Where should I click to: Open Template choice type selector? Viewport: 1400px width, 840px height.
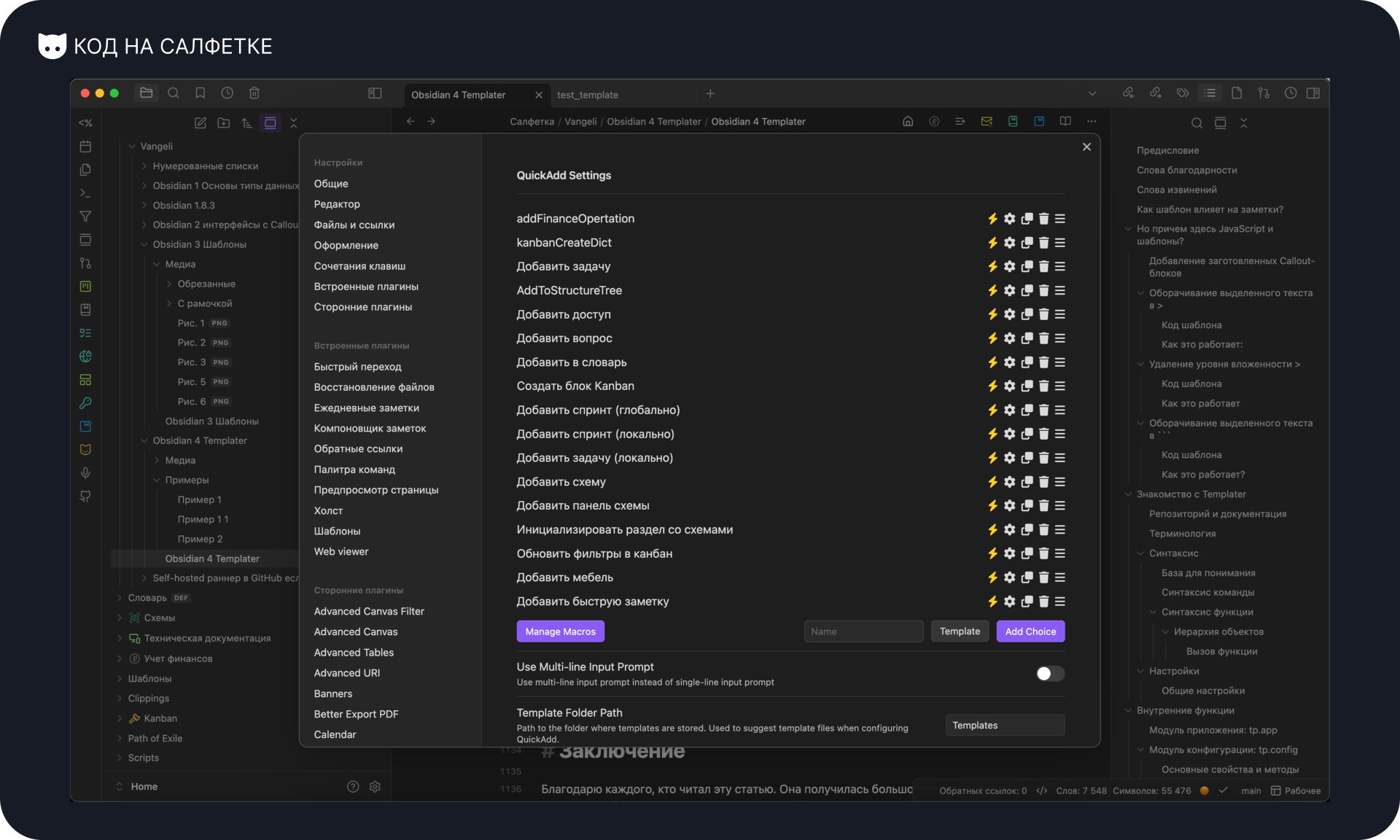point(960,631)
